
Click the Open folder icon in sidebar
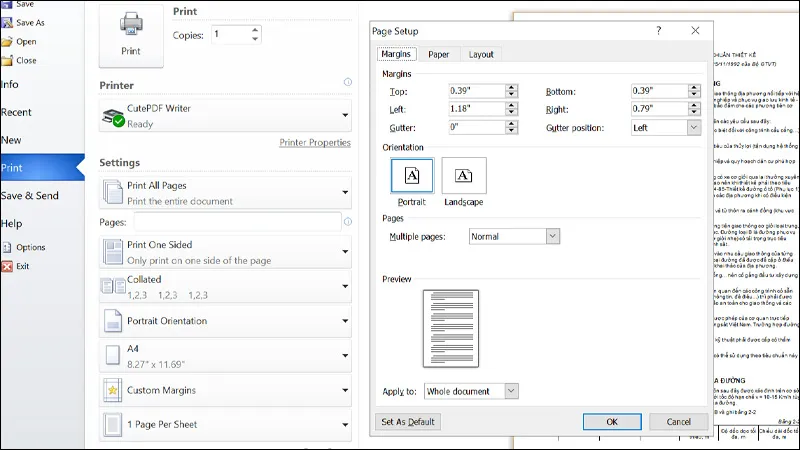click(x=7, y=42)
